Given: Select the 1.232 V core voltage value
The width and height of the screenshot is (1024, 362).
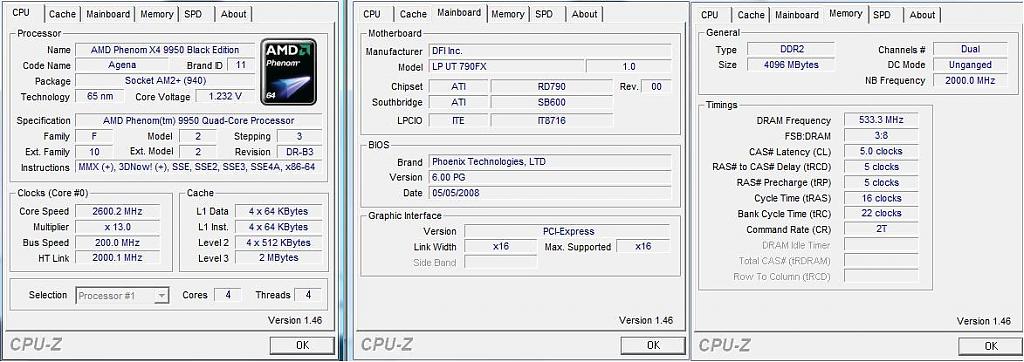Looking at the screenshot, I should coord(225,97).
